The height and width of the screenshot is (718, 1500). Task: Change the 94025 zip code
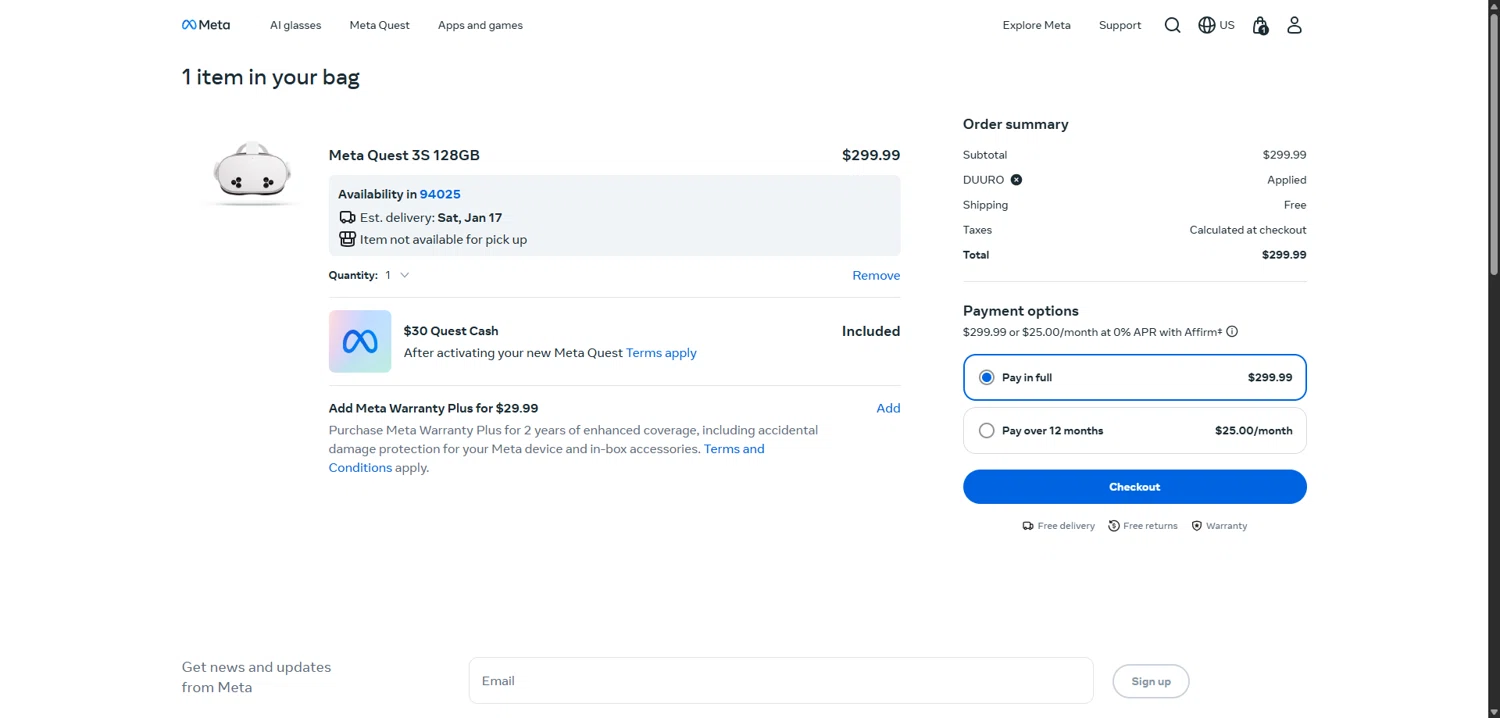(x=440, y=194)
